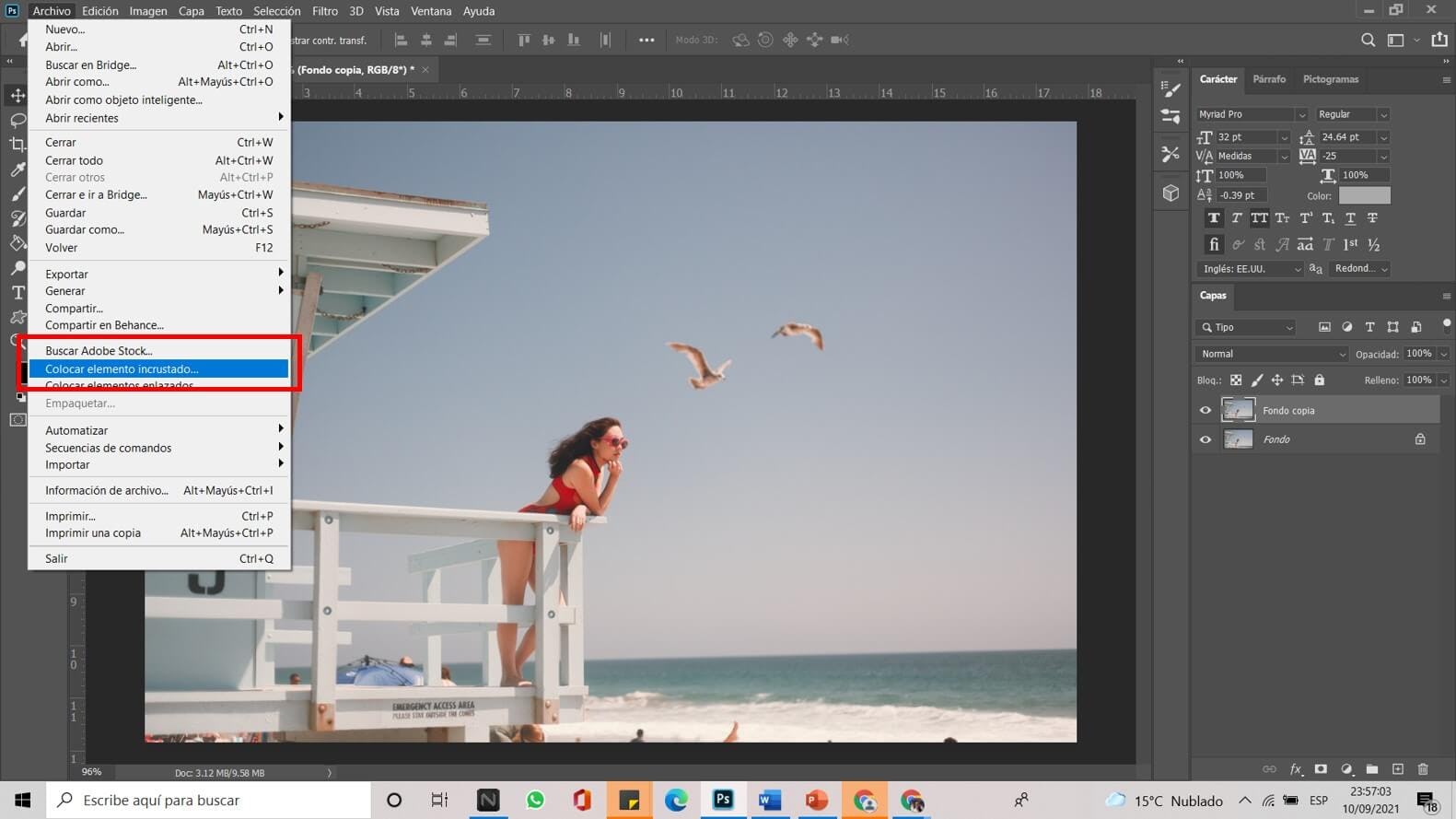Image resolution: width=1456 pixels, height=819 pixels.
Task: Toggle visibility of the Fondo layer
Action: [1205, 439]
